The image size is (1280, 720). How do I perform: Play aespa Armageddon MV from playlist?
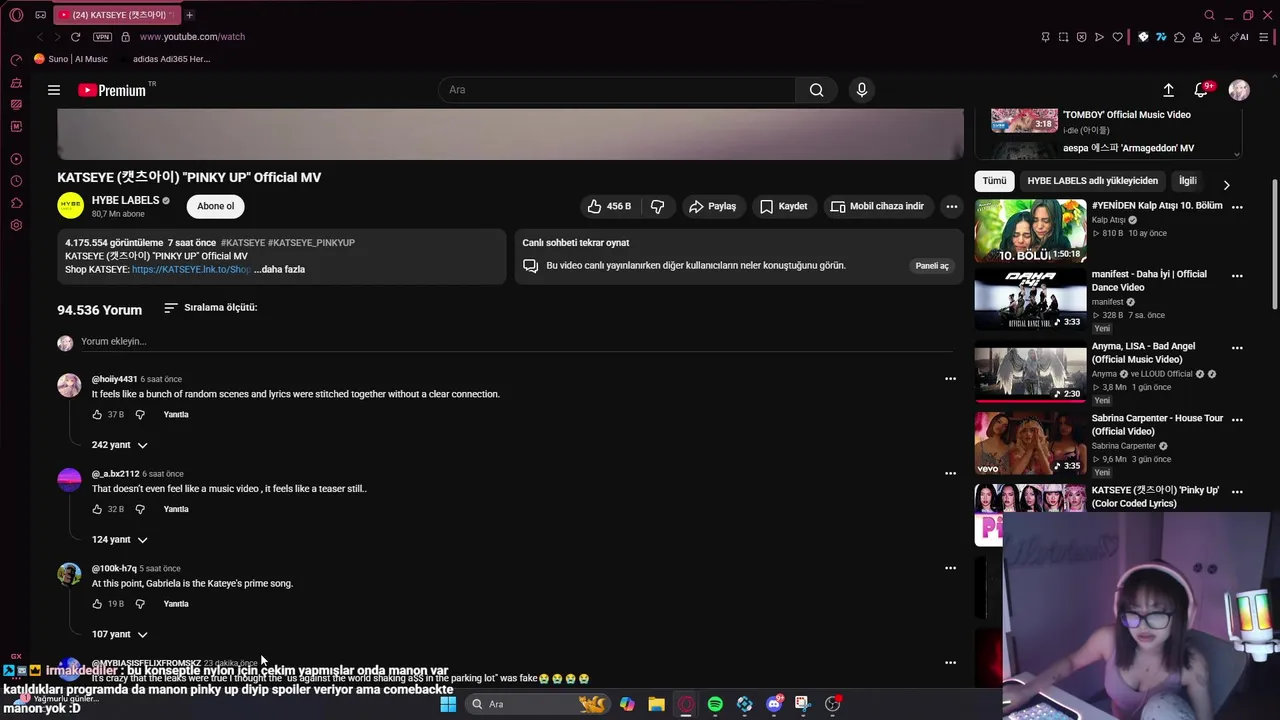1129,148
